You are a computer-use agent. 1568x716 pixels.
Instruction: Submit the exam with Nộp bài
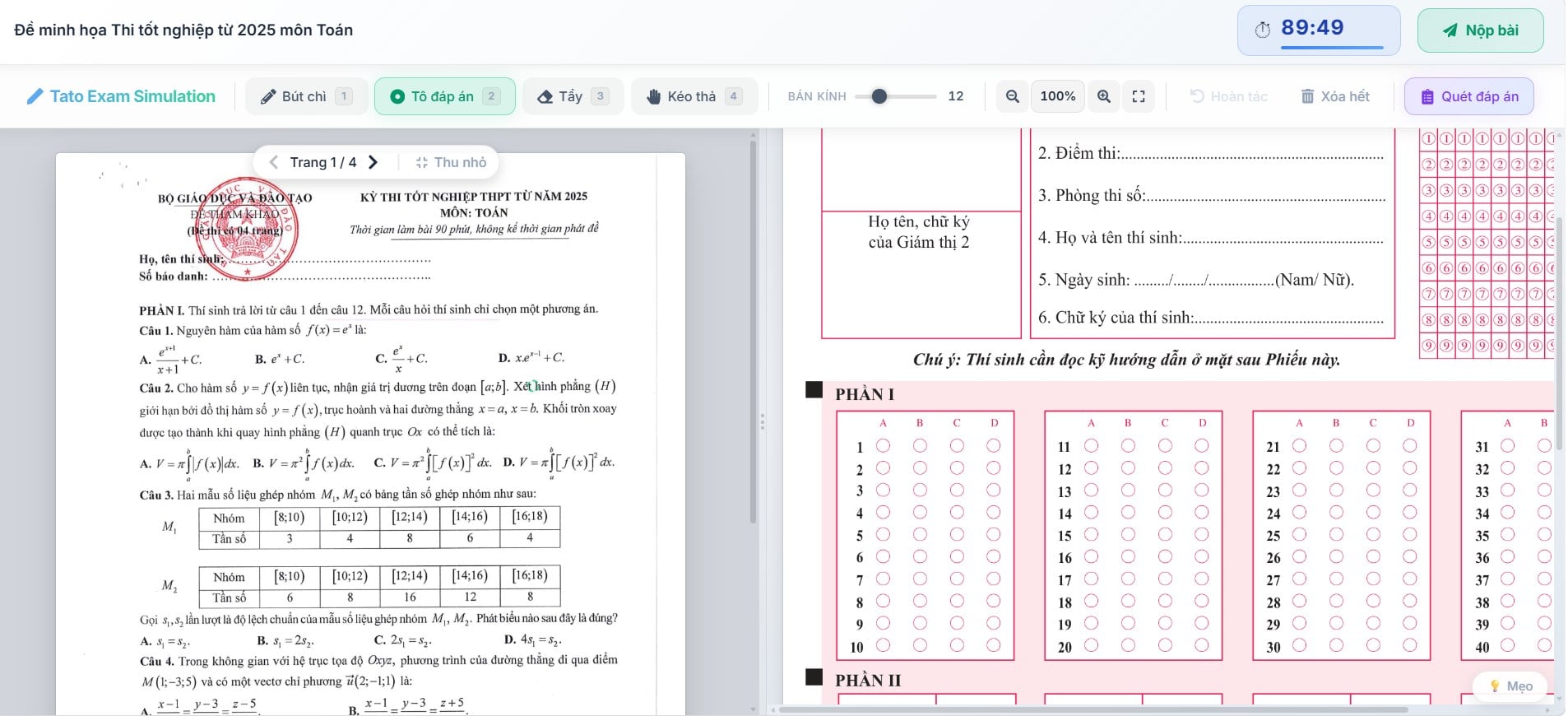tap(1480, 30)
